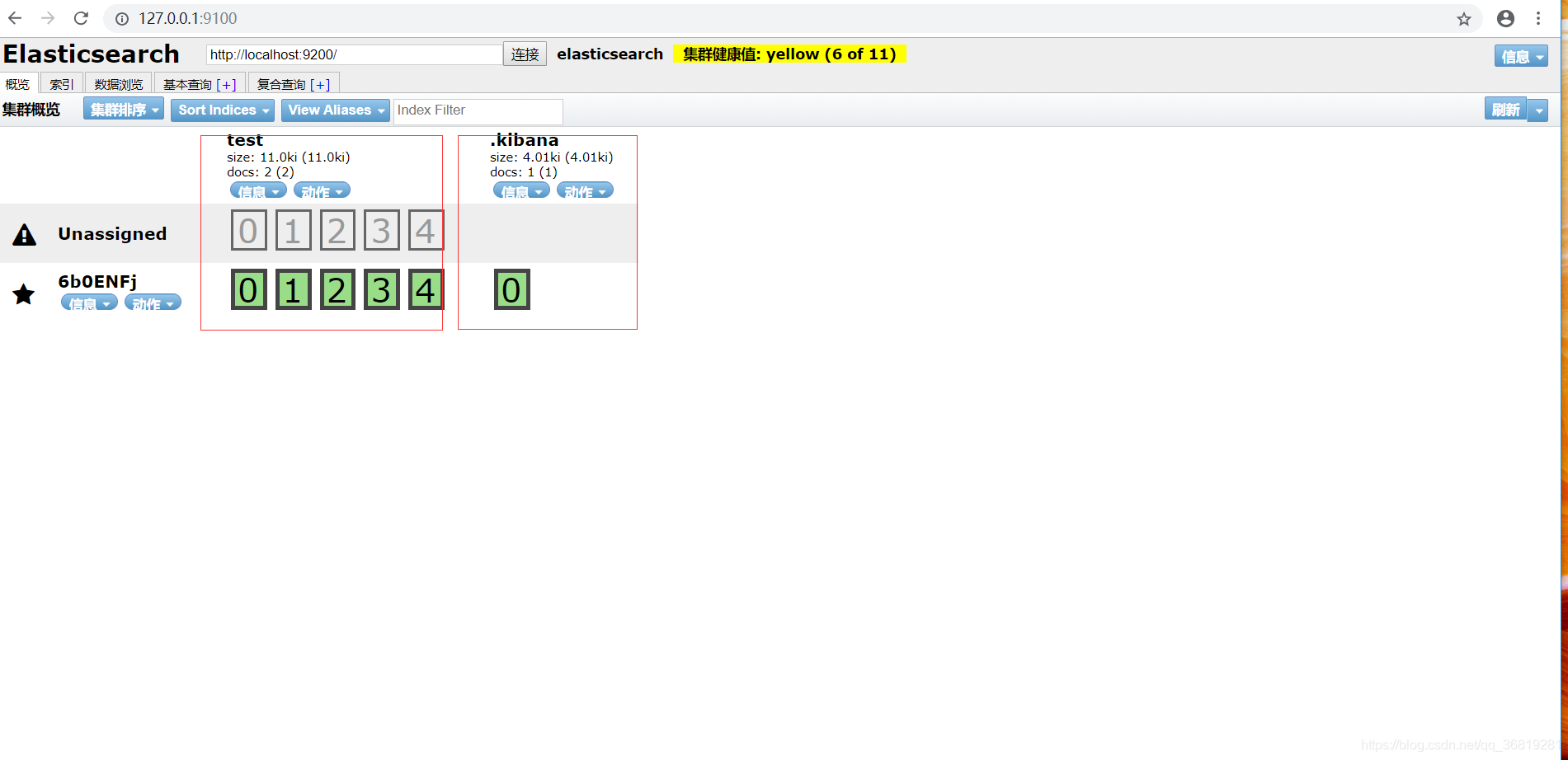Screen dimensions: 1568x760
Task: Go forward in browser history
Action: [x=48, y=18]
